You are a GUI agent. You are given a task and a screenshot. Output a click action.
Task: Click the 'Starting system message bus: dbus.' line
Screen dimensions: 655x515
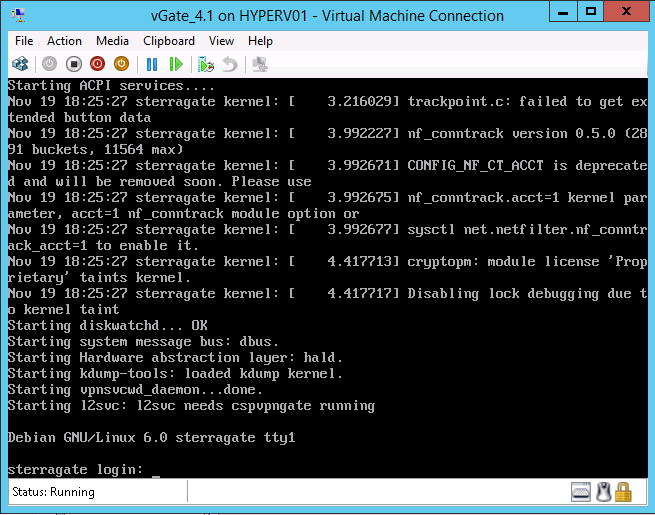[x=143, y=342]
